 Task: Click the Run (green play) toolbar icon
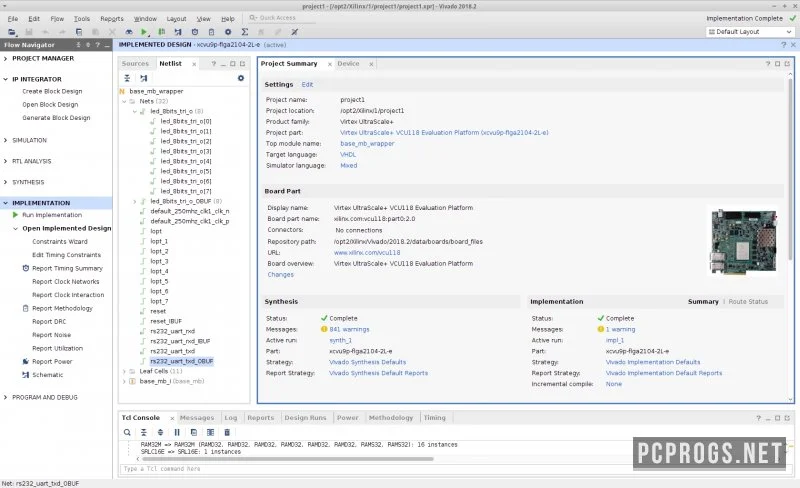click(144, 32)
